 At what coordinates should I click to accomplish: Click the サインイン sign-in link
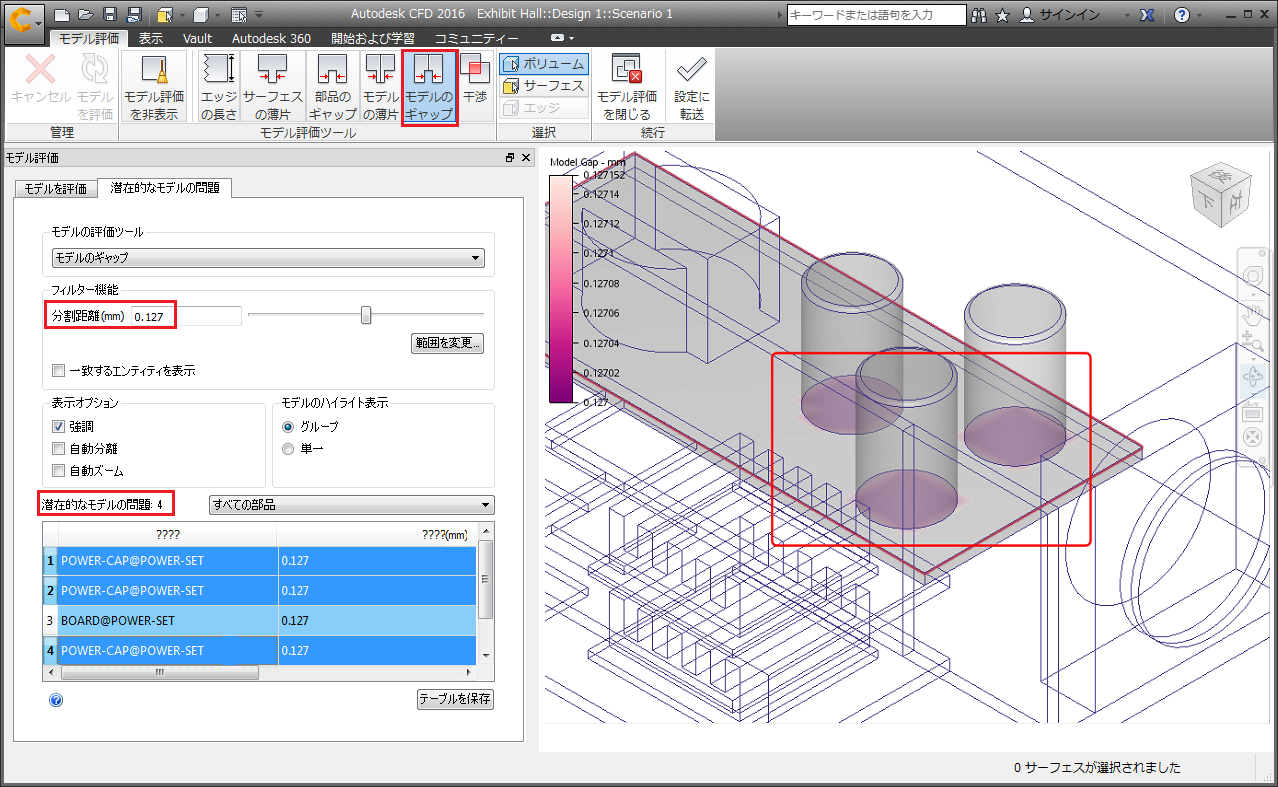1070,15
